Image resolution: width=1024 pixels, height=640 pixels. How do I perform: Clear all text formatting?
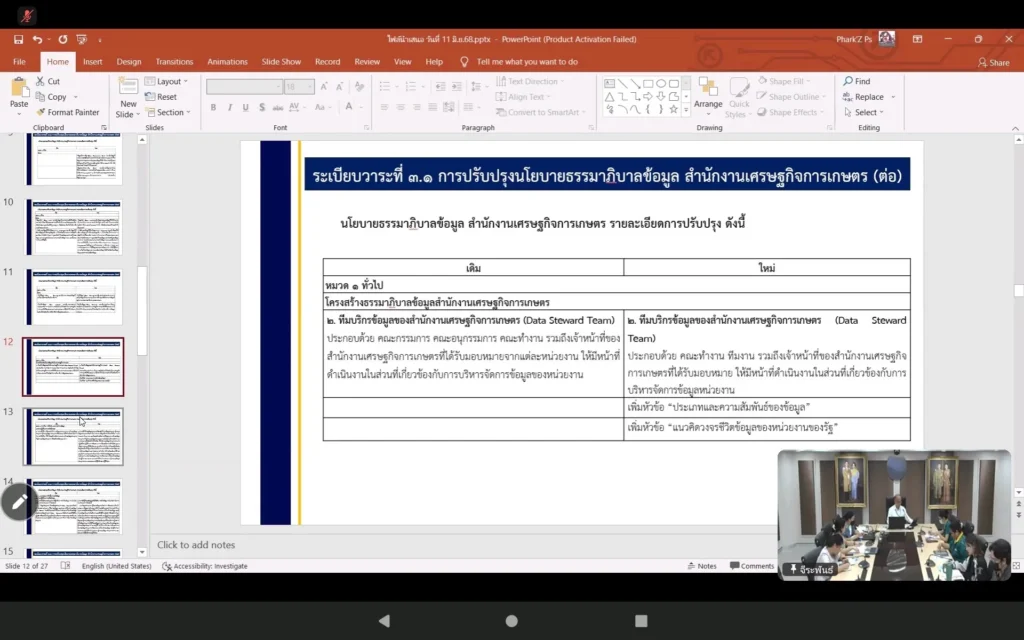359,86
